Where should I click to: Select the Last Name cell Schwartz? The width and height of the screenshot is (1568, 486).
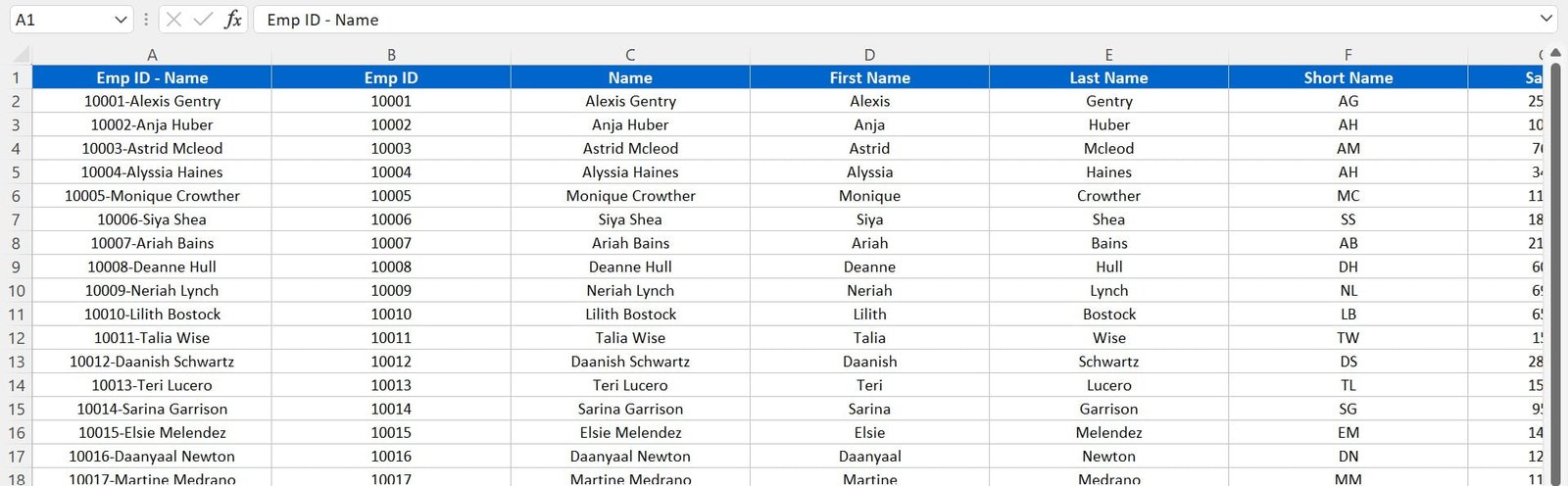click(1108, 362)
